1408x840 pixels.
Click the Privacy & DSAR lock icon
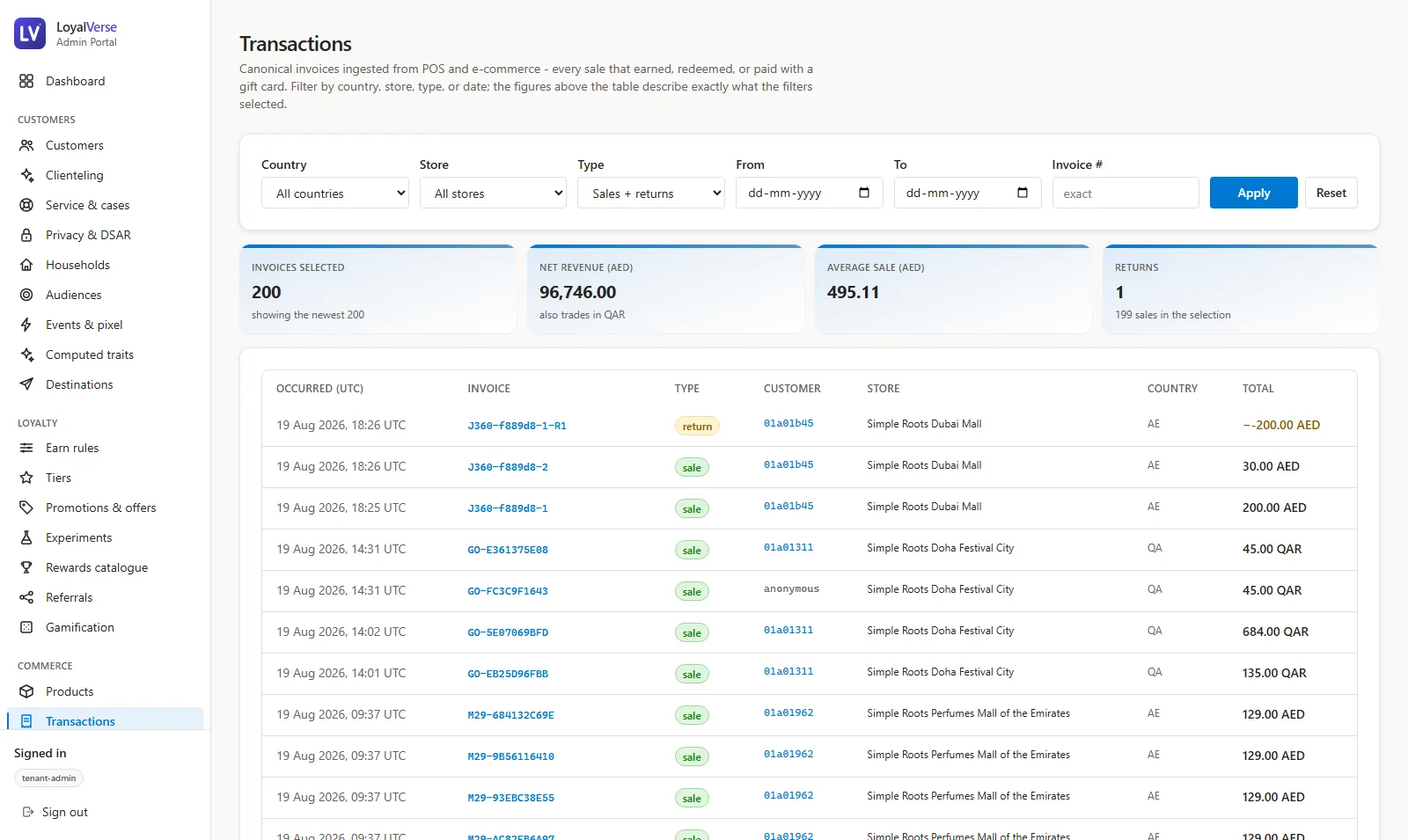click(26, 235)
